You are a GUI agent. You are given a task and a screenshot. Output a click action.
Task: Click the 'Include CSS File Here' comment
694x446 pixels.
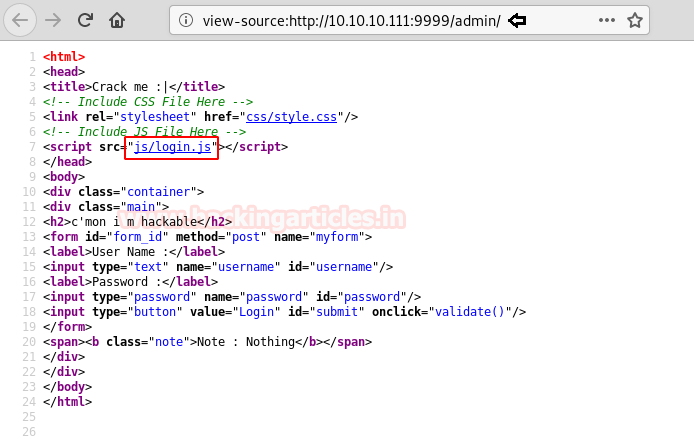tap(148, 102)
